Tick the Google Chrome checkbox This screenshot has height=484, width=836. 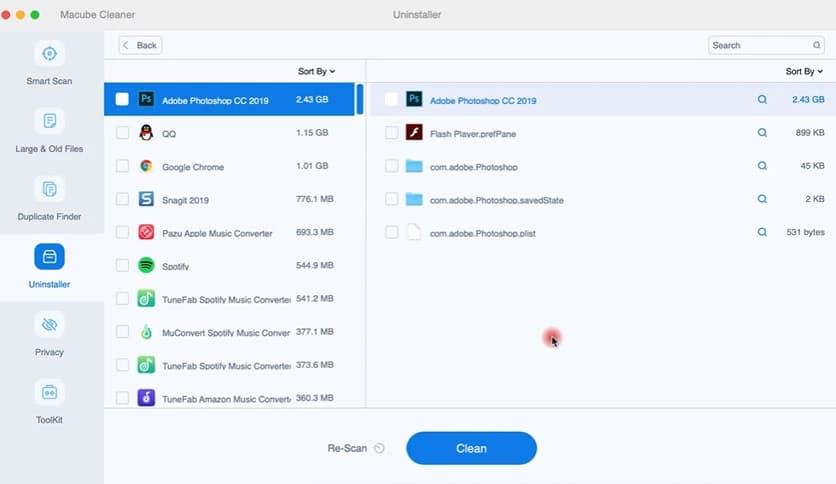[x=122, y=166]
